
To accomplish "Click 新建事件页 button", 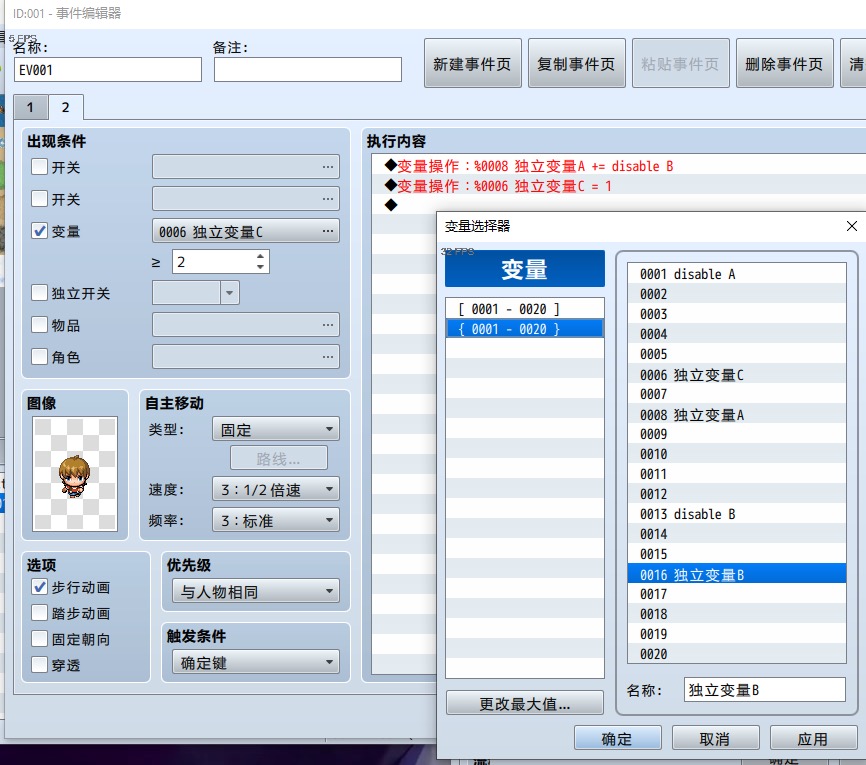I will (x=472, y=63).
